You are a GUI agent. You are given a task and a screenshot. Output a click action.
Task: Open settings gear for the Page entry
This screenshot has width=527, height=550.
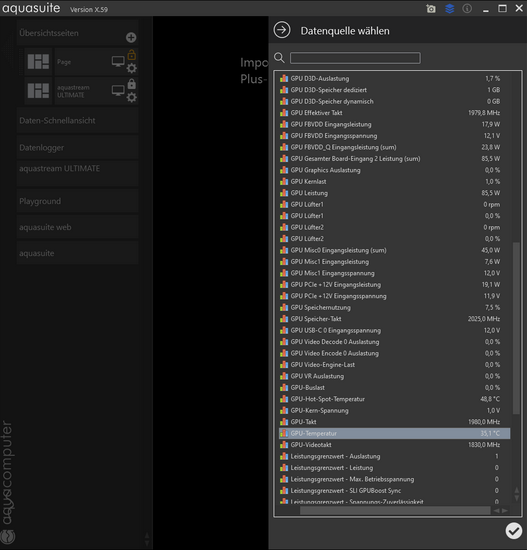132,68
